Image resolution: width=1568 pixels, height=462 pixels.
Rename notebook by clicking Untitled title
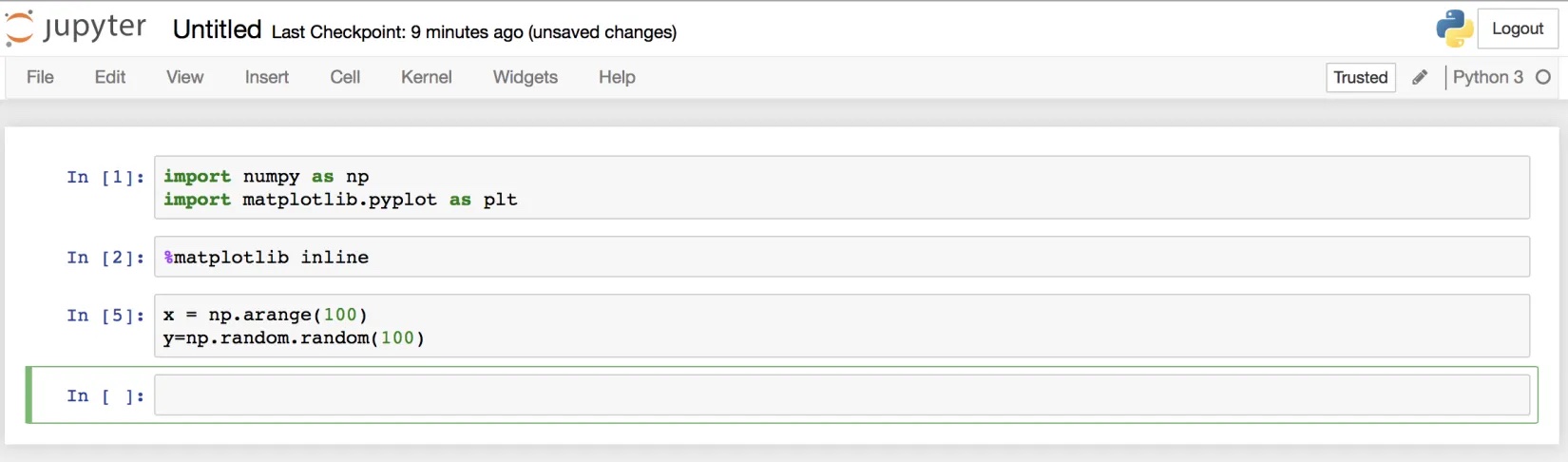point(217,29)
